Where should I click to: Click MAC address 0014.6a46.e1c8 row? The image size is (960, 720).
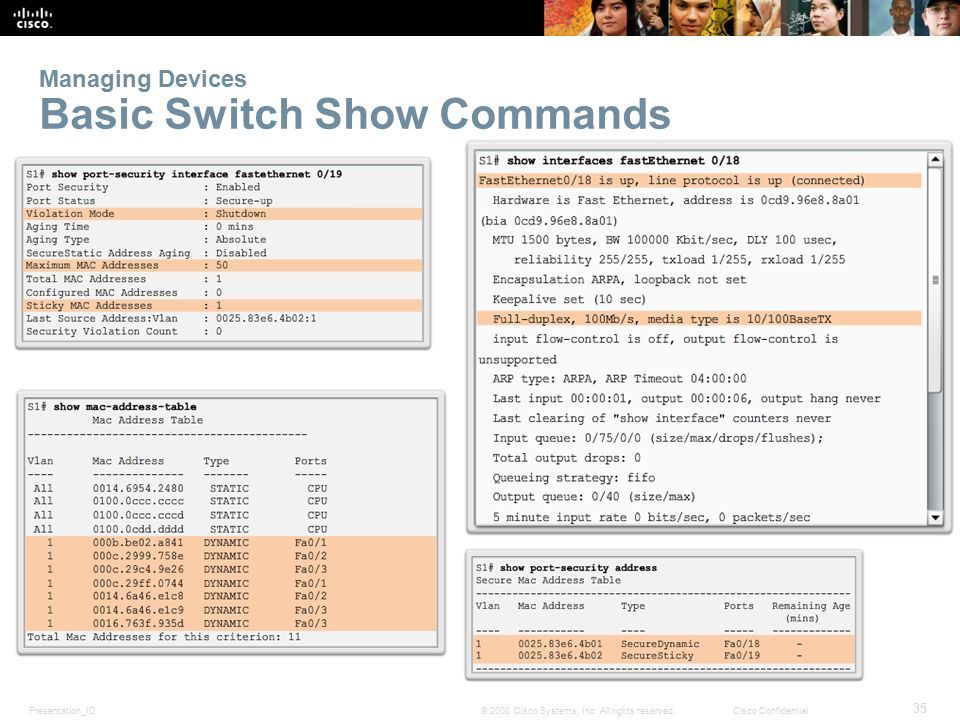click(231, 596)
